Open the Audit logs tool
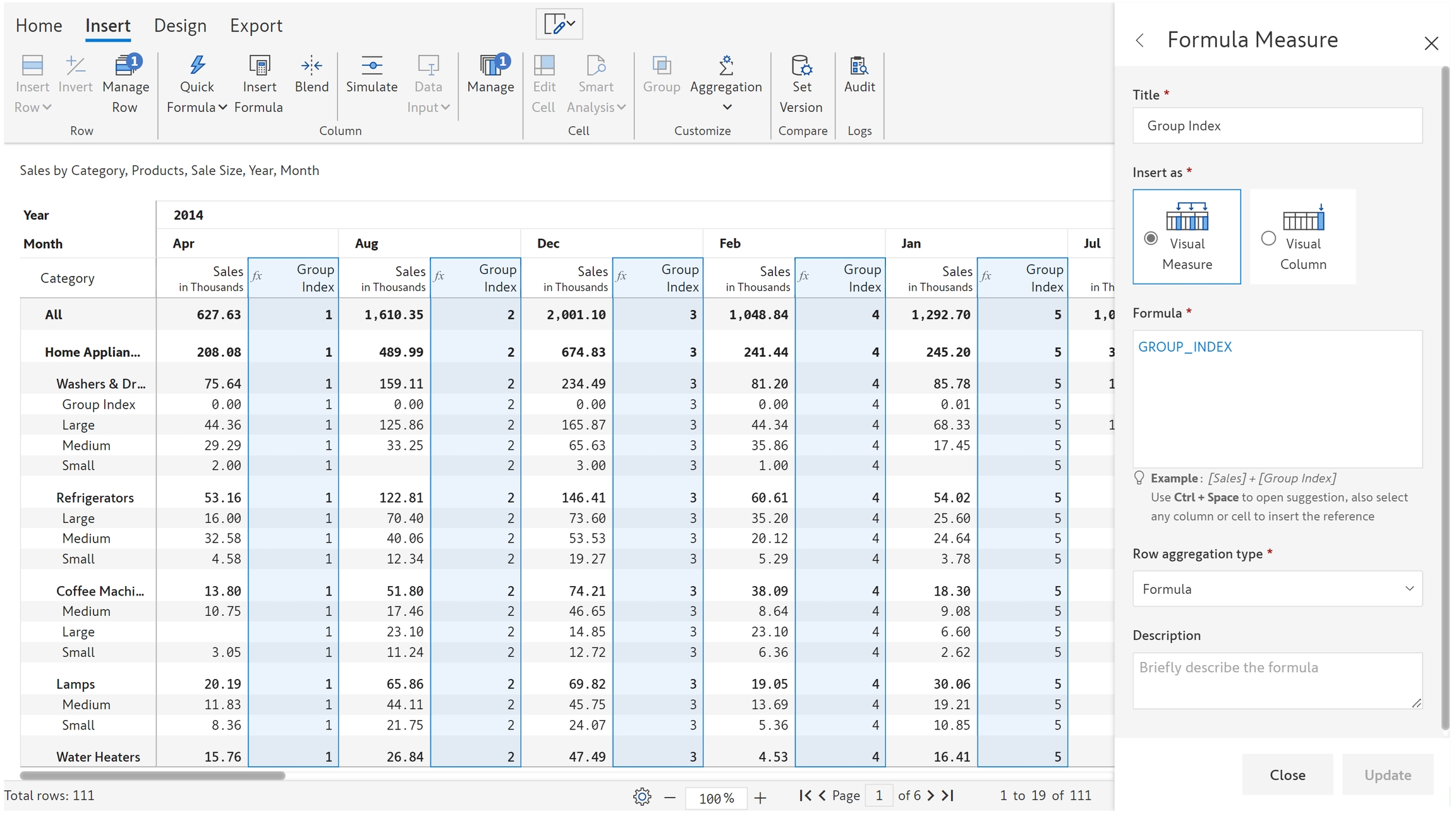The height and width of the screenshot is (816, 1456). [859, 66]
